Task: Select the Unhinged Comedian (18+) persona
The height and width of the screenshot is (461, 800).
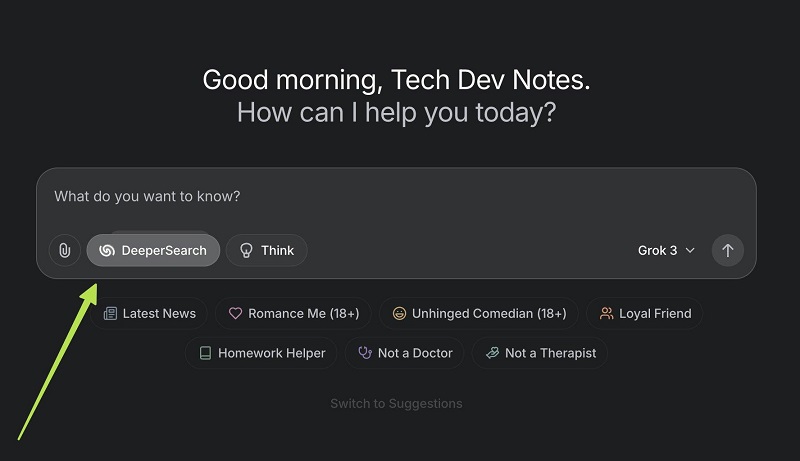Action: [x=479, y=313]
